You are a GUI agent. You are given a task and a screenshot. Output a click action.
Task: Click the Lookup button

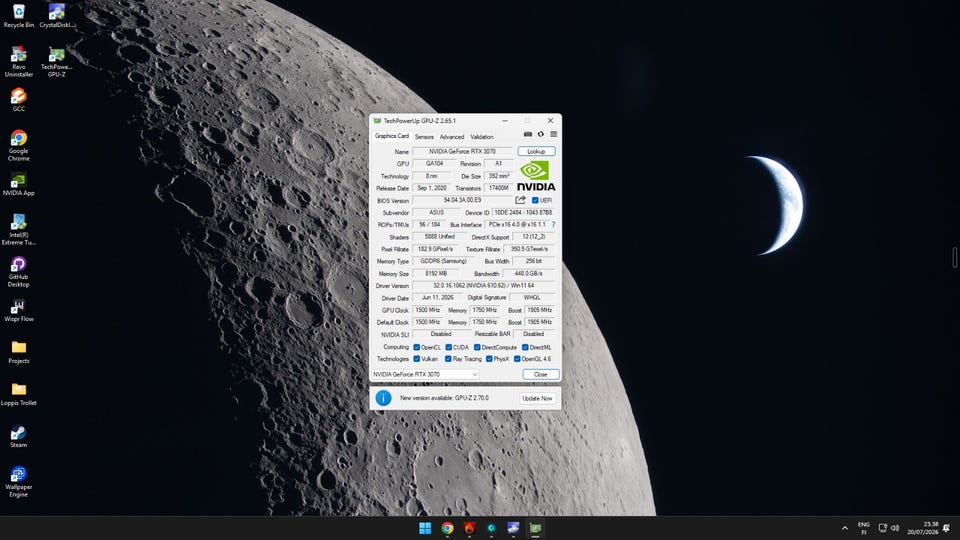[x=536, y=151]
